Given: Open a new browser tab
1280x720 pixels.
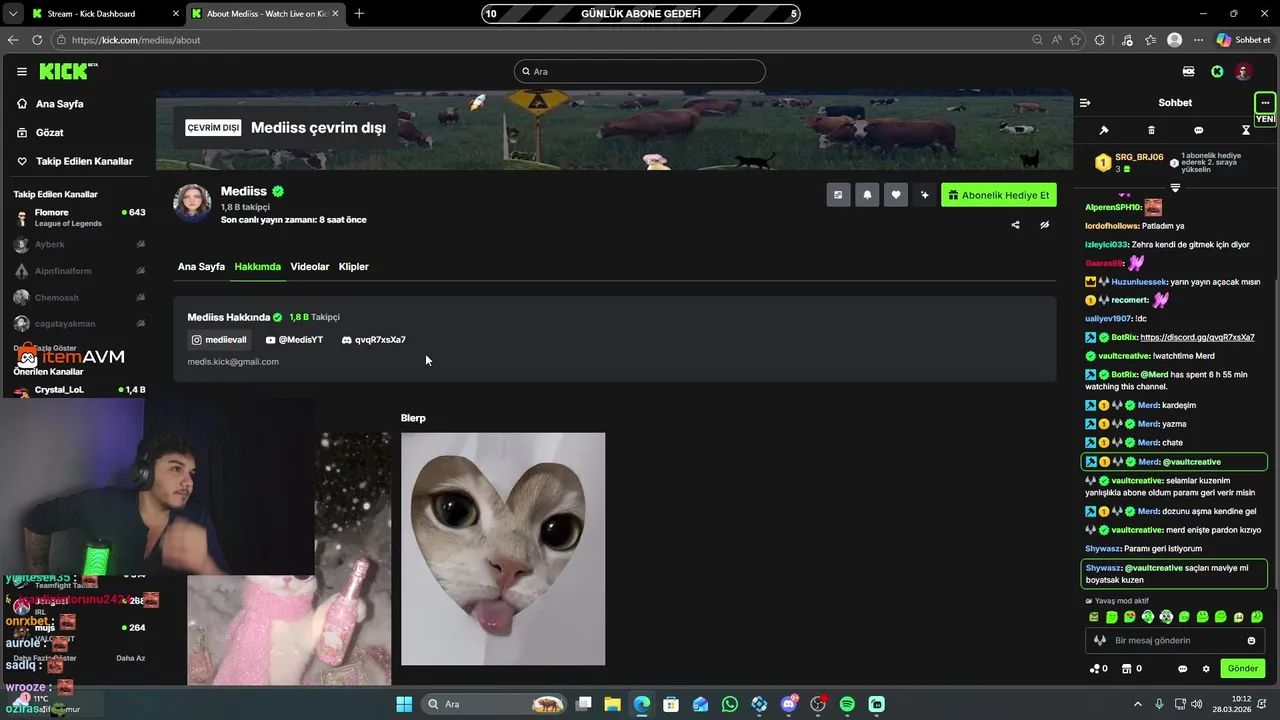Looking at the screenshot, I should [x=359, y=14].
